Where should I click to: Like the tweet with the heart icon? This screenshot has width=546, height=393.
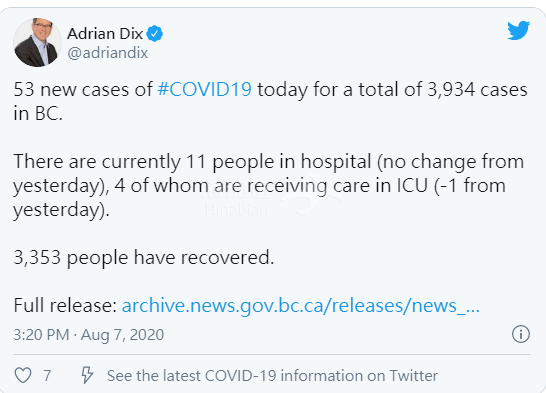pyautogui.click(x=23, y=376)
